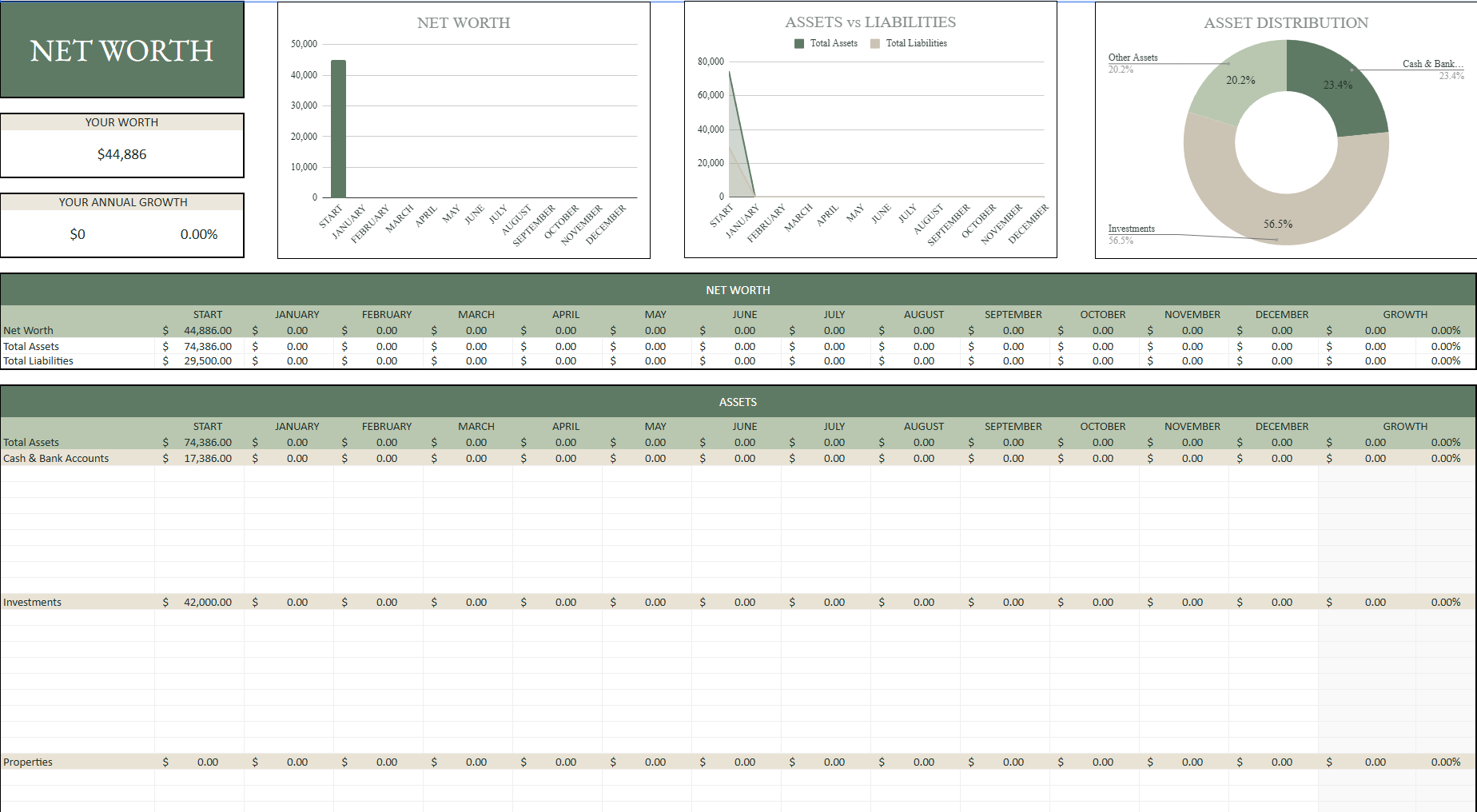Image resolution: width=1477 pixels, height=812 pixels.
Task: Select the NET WORTH title banner
Action: pos(121,50)
